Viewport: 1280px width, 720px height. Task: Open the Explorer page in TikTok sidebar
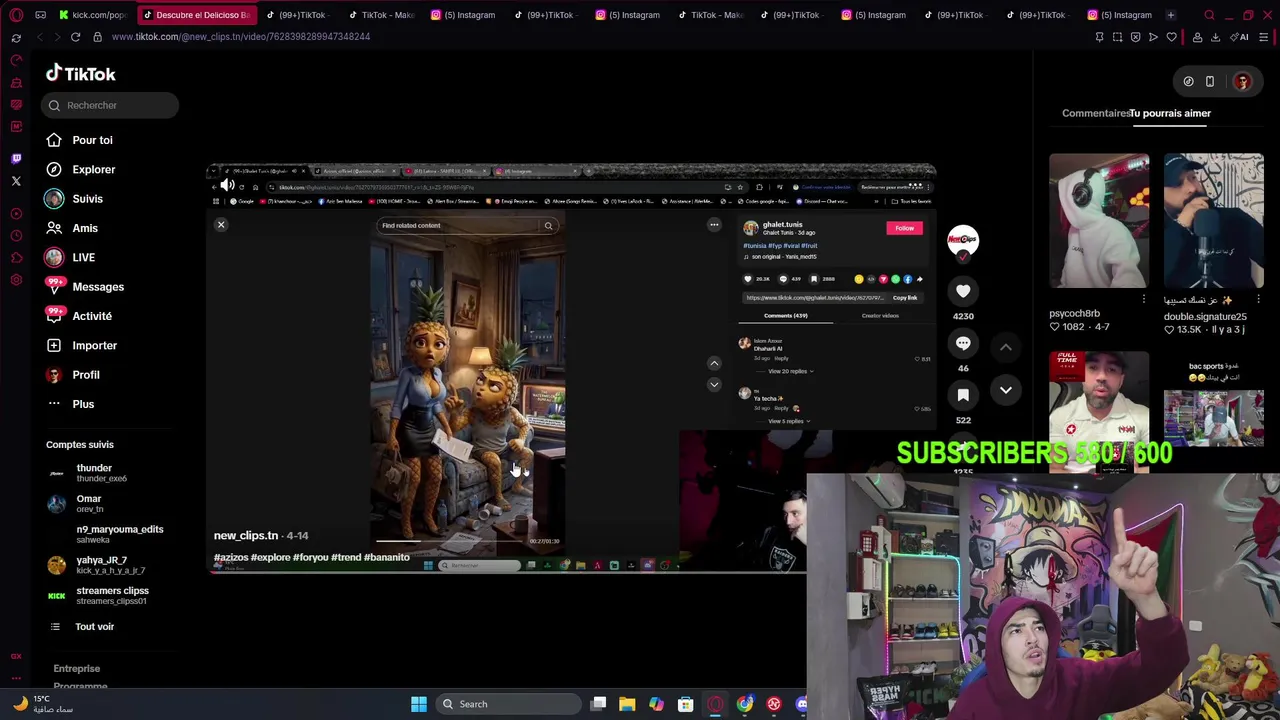coord(93,169)
